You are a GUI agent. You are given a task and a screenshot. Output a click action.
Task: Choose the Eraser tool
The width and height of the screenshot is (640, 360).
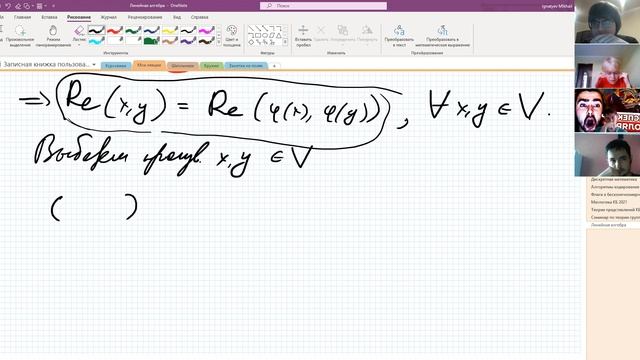79,36
